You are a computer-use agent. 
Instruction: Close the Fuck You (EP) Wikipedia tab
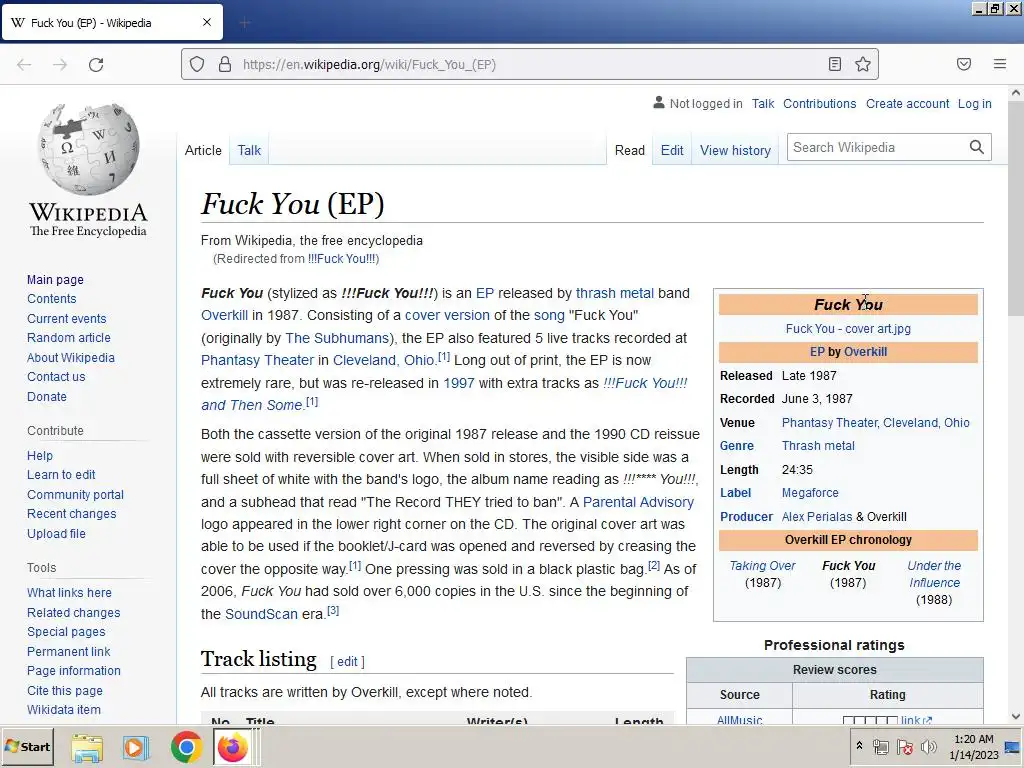tap(207, 22)
